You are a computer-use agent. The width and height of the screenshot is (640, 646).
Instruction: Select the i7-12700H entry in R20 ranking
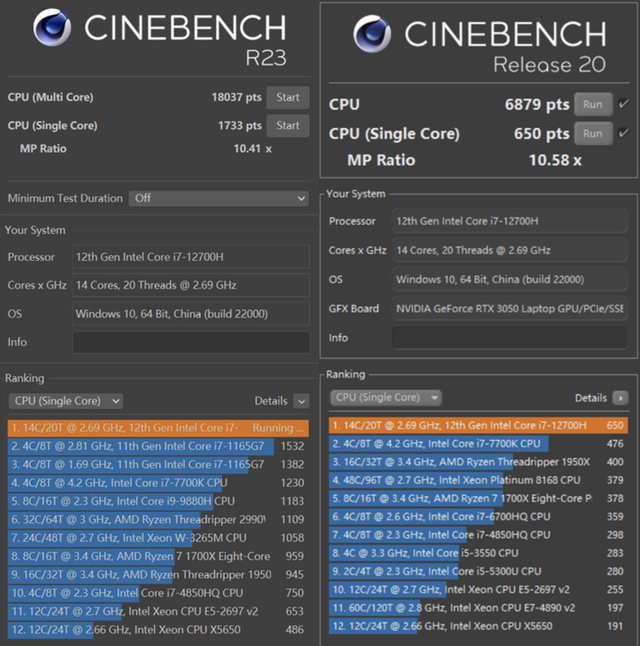(470, 425)
